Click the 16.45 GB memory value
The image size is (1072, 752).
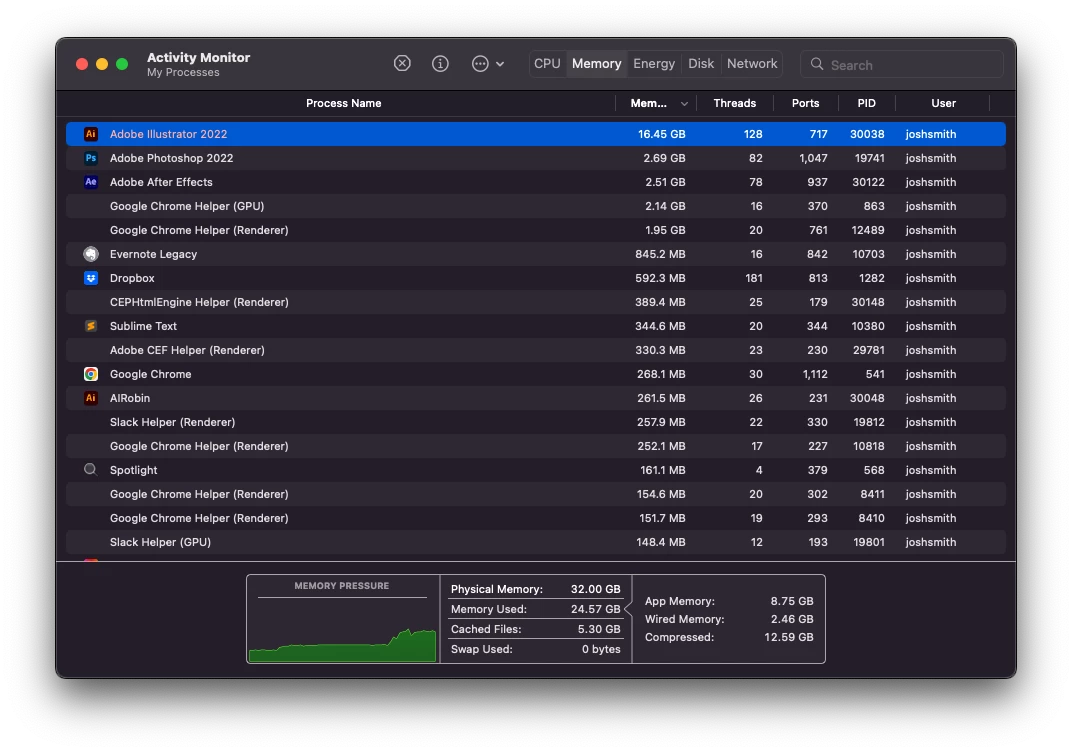click(x=661, y=134)
